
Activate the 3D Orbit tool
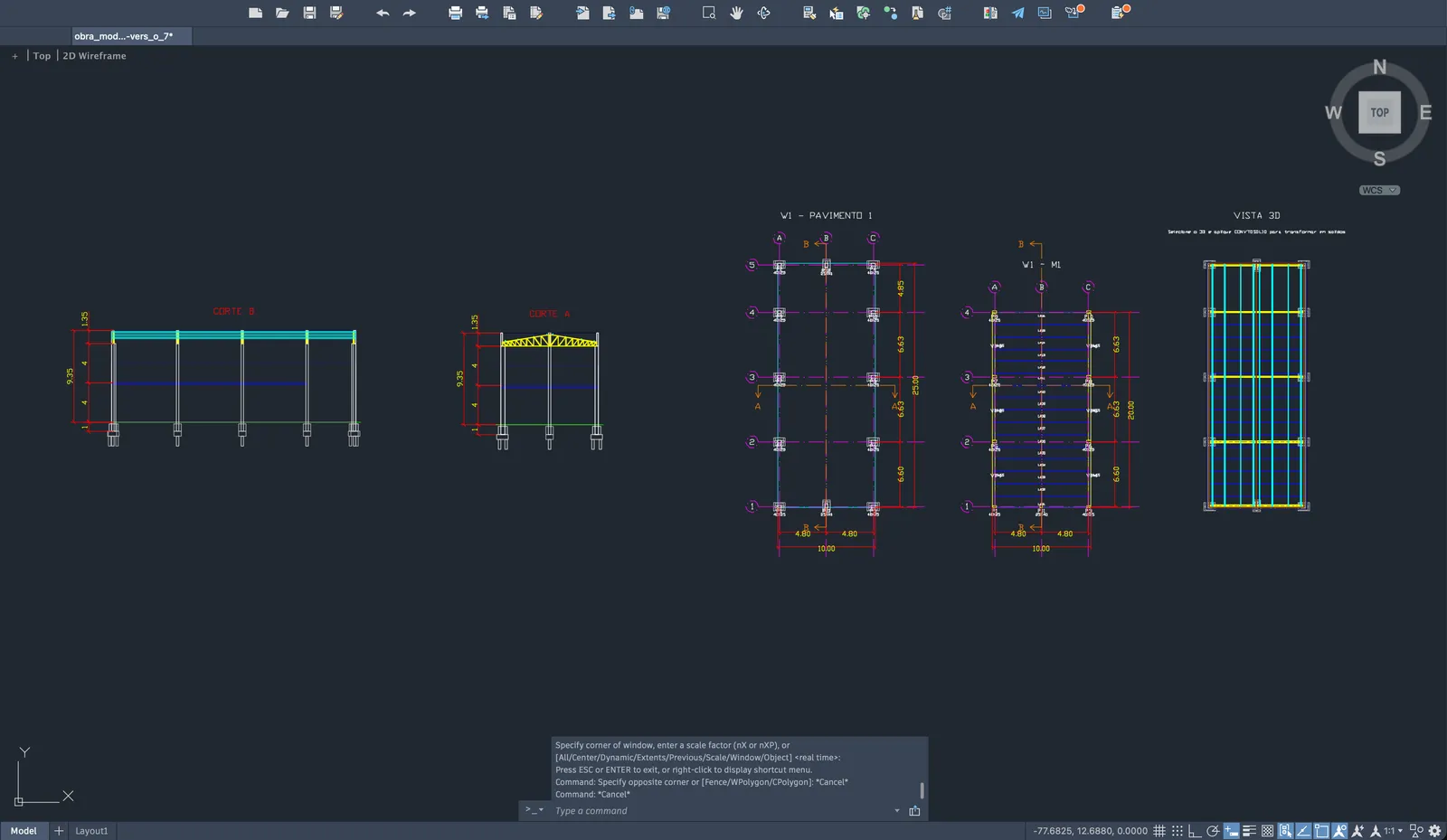tap(764, 13)
